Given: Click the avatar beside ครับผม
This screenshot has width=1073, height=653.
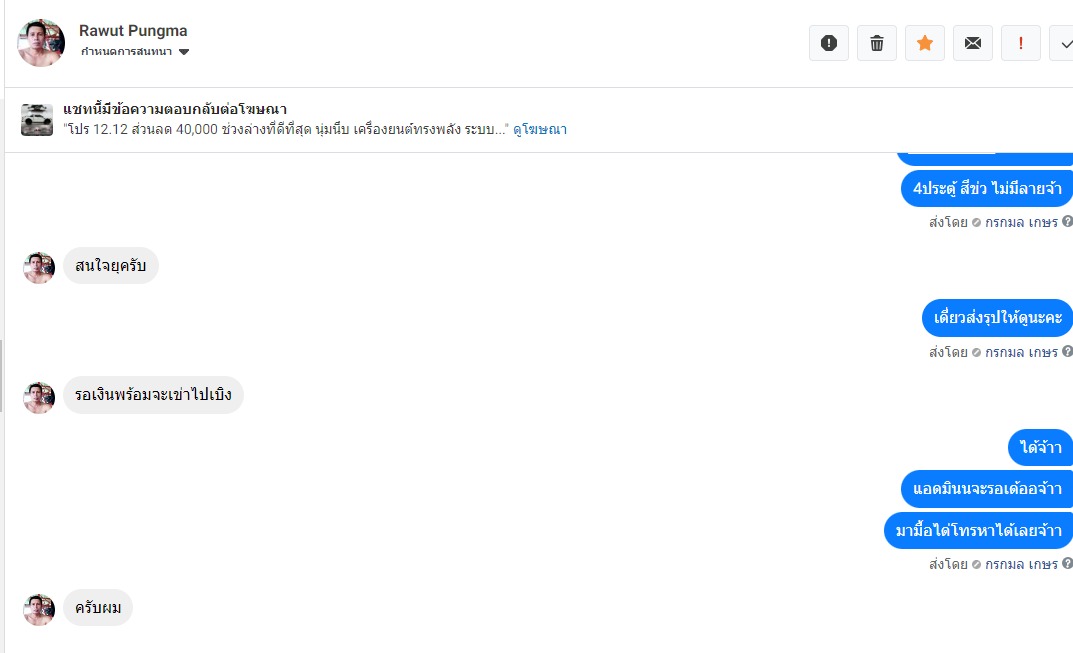Looking at the screenshot, I should (x=39, y=608).
